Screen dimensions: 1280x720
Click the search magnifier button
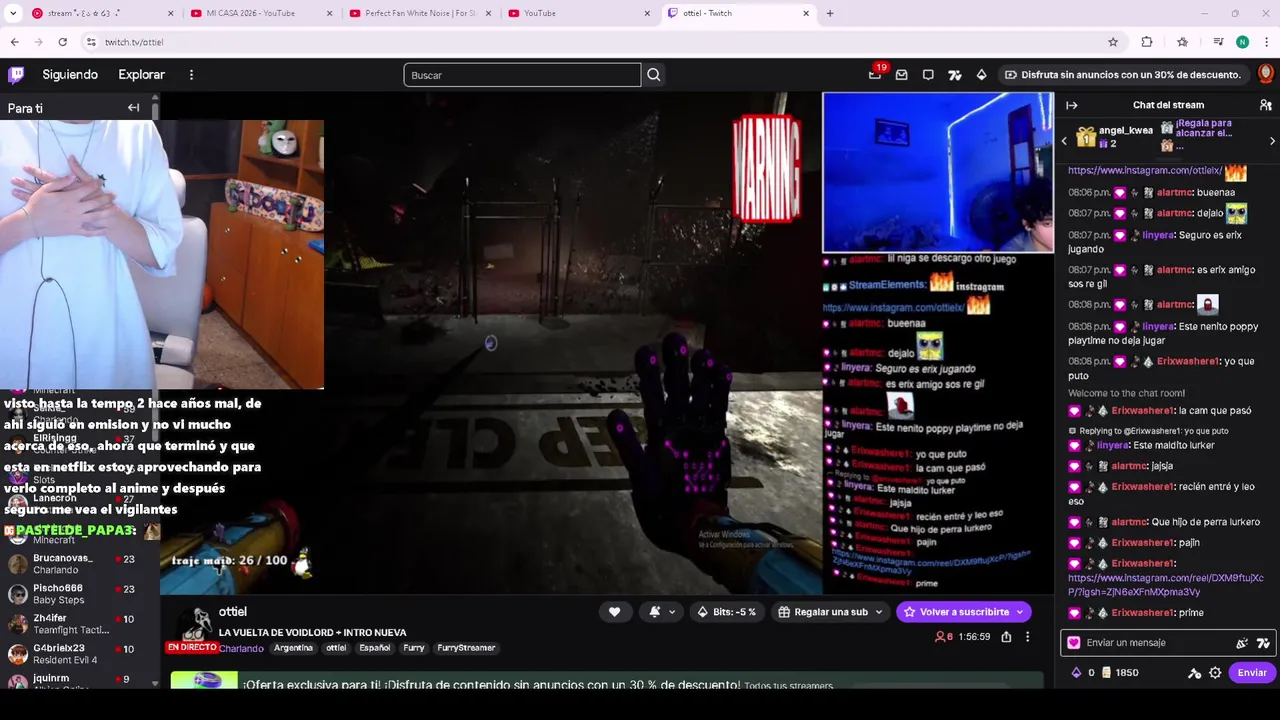click(653, 75)
